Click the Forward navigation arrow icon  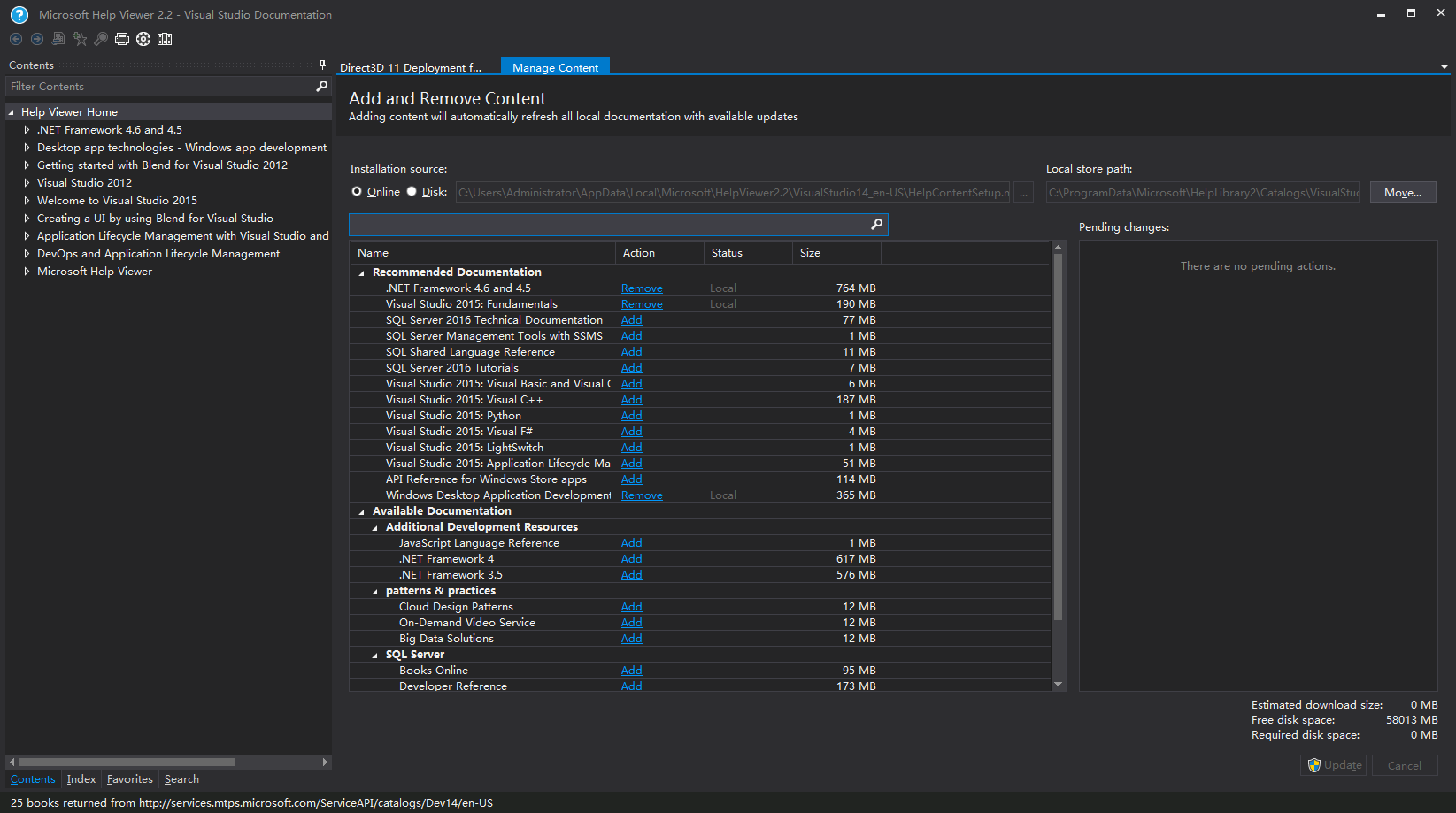pos(37,39)
